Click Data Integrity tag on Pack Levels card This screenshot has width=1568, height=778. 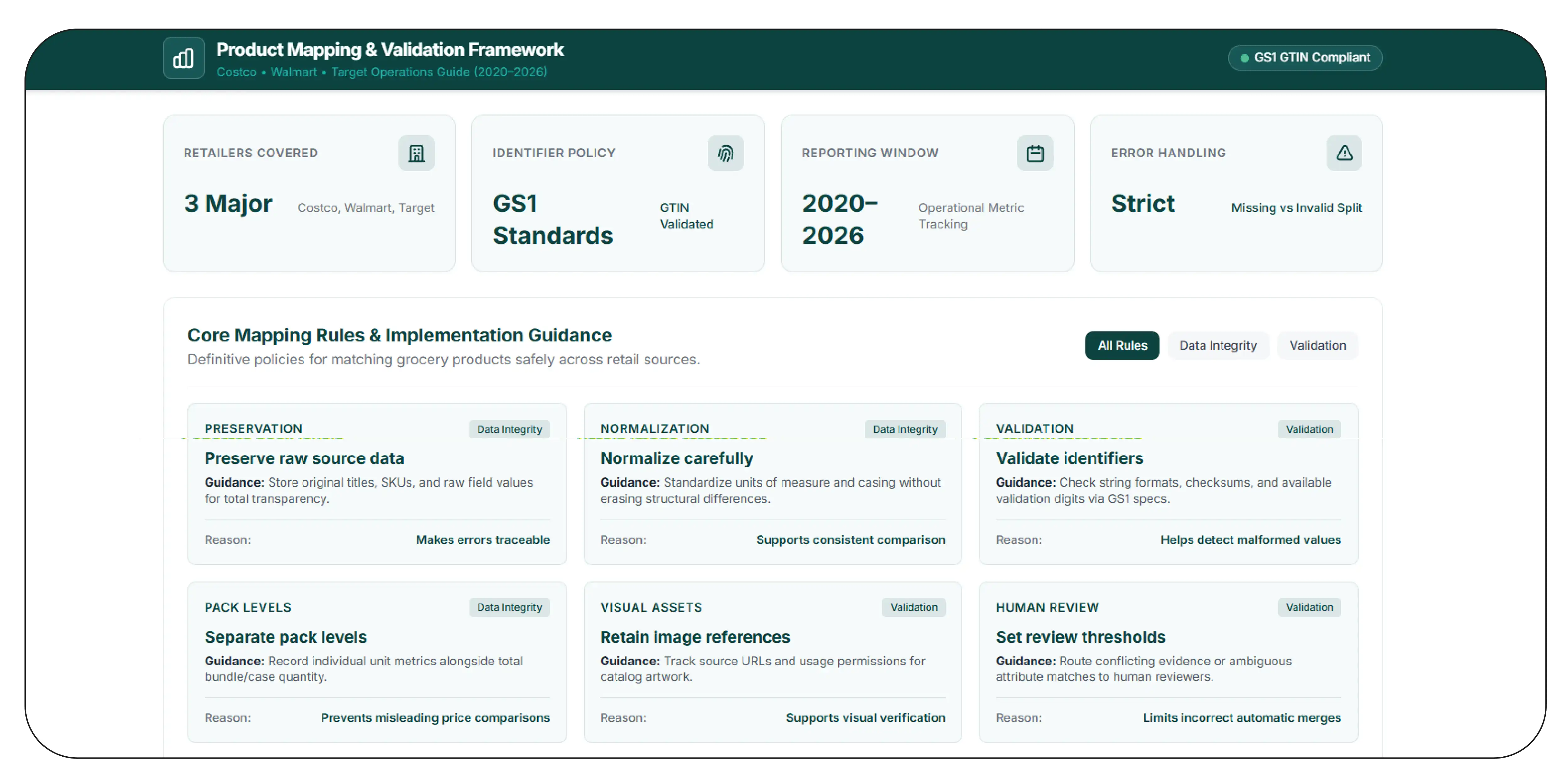(x=509, y=607)
